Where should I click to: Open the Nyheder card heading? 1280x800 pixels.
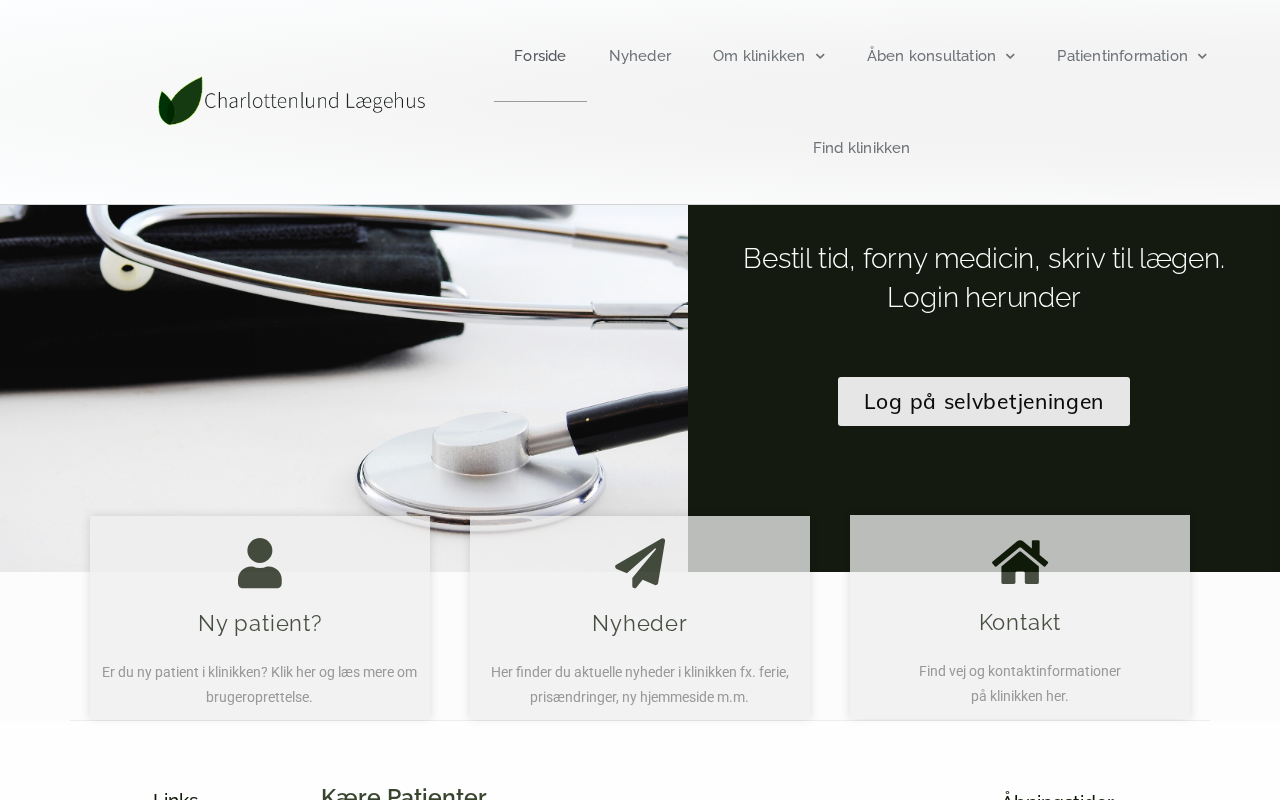click(640, 623)
